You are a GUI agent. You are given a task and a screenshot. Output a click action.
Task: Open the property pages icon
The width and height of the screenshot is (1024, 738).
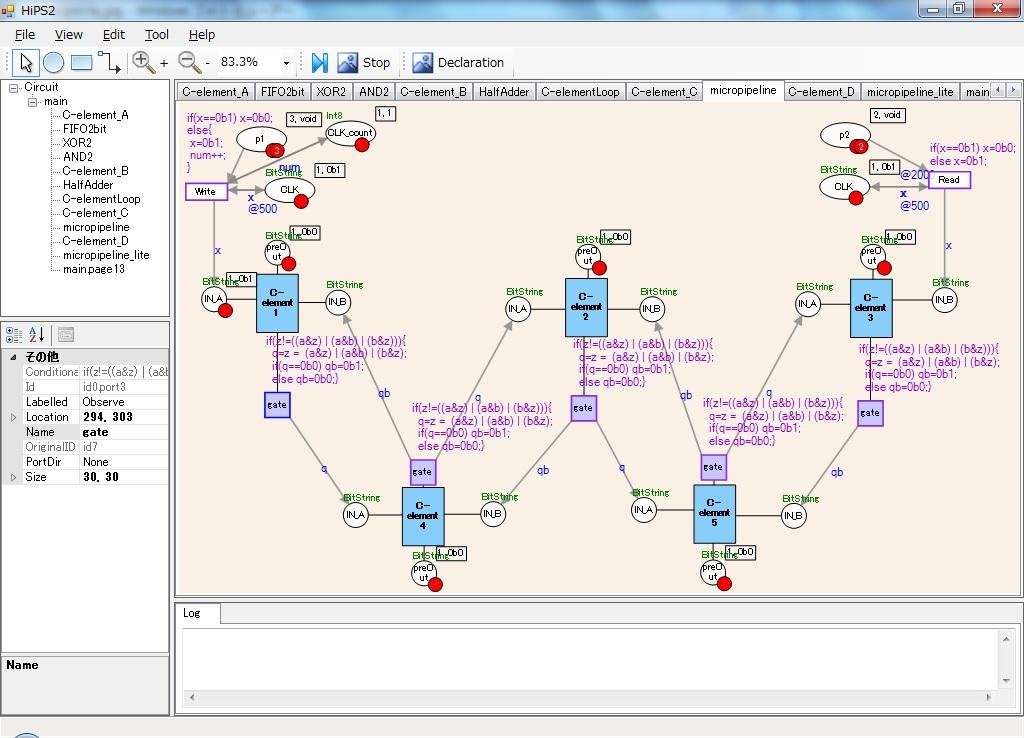click(x=65, y=335)
